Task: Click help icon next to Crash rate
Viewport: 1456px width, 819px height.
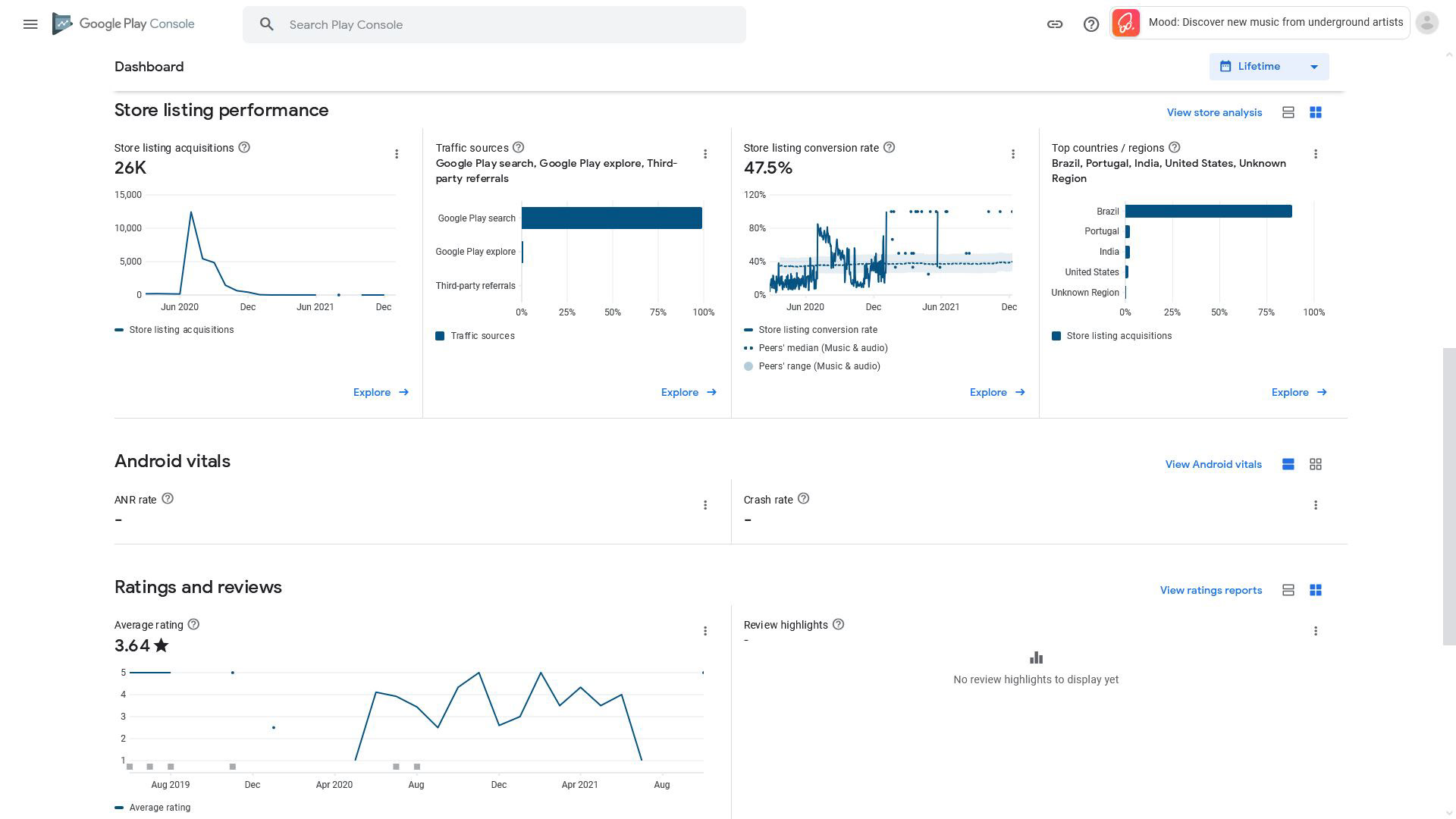Action: pos(804,499)
